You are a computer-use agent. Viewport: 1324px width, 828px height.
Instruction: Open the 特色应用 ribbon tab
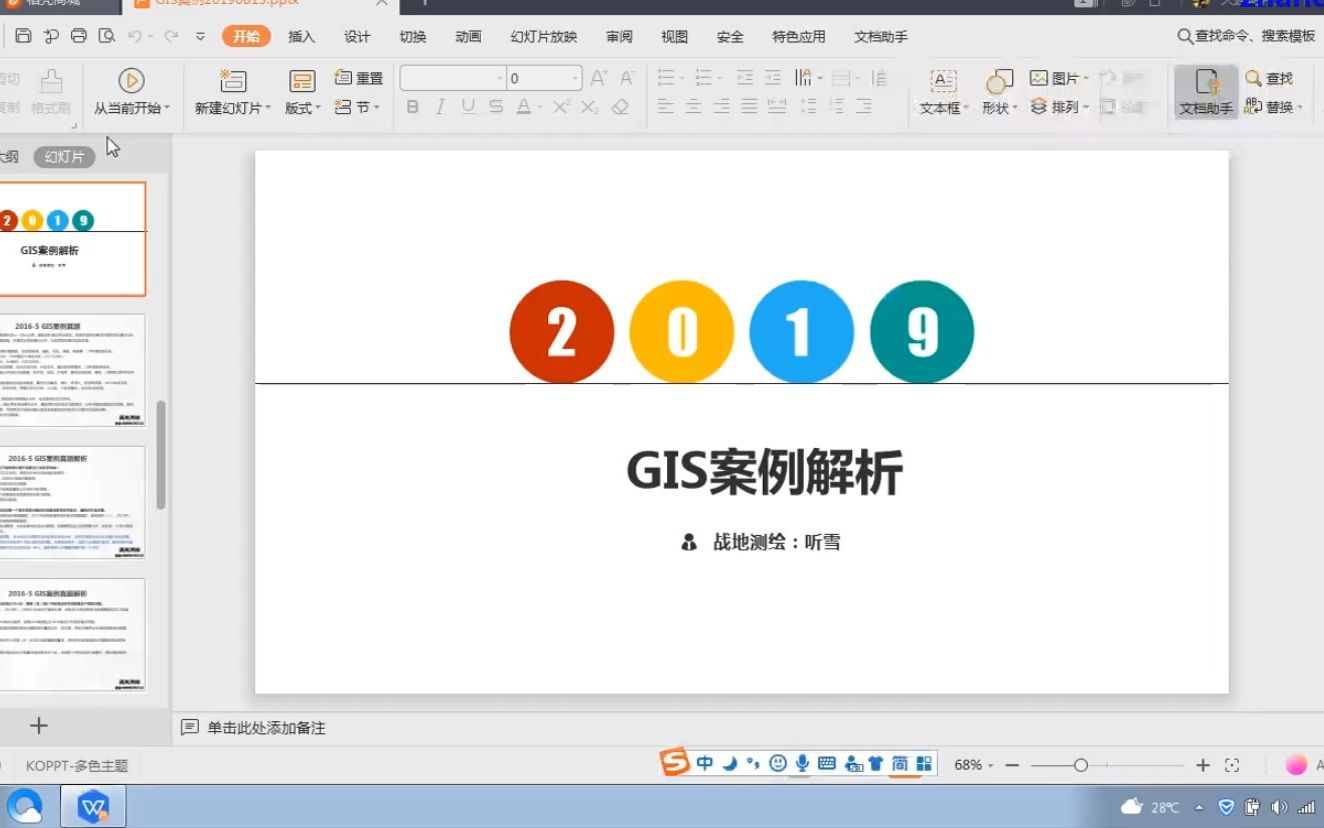coord(799,37)
